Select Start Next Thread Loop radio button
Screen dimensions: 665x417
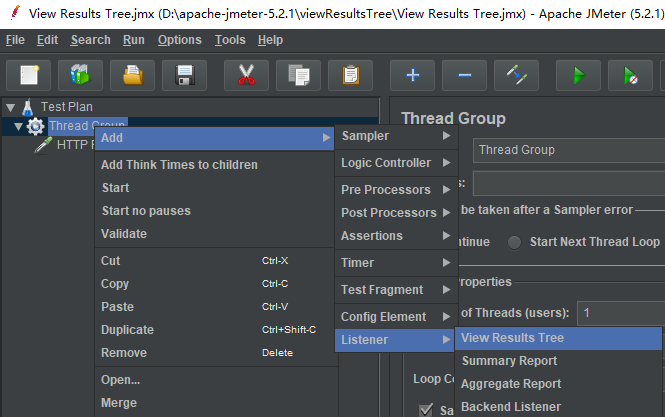click(514, 242)
